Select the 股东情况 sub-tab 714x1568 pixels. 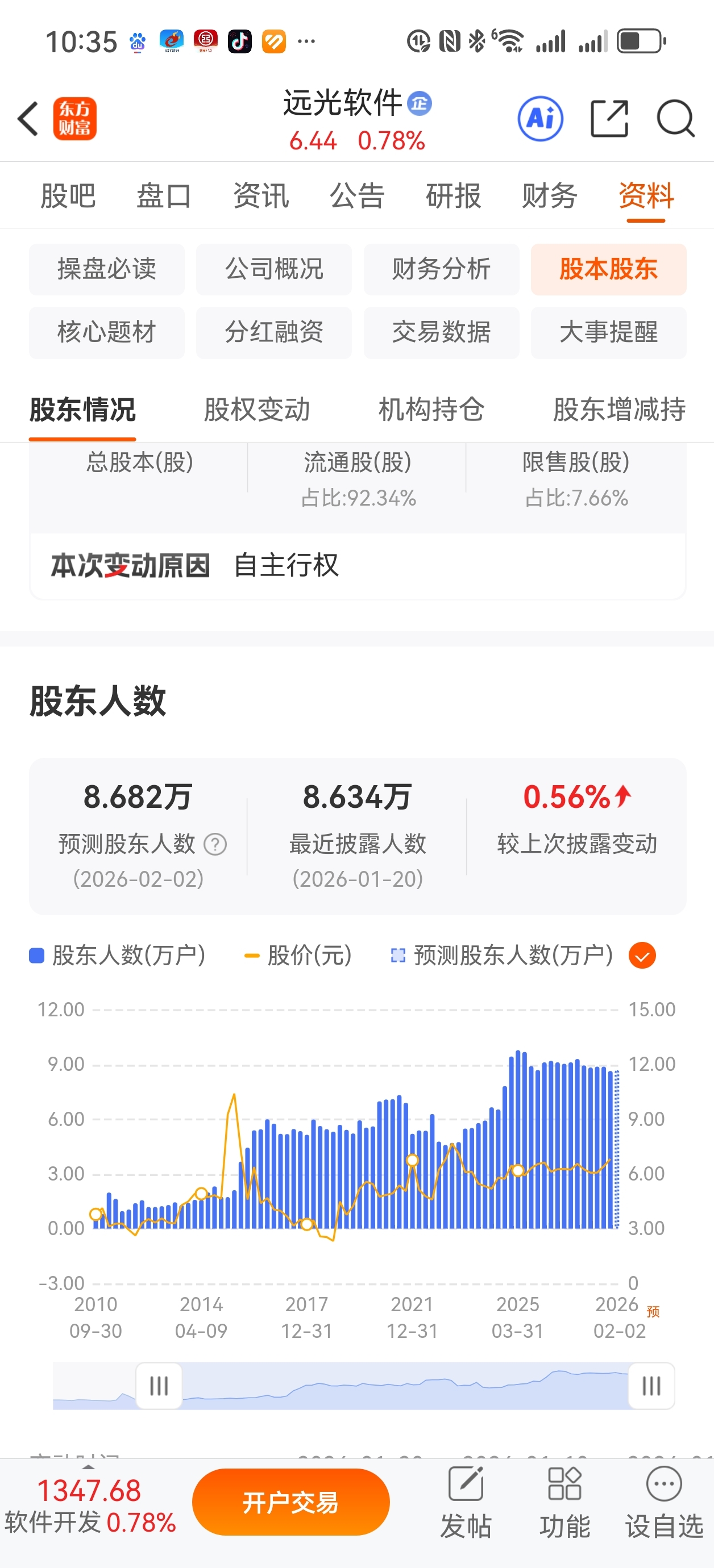[x=83, y=409]
